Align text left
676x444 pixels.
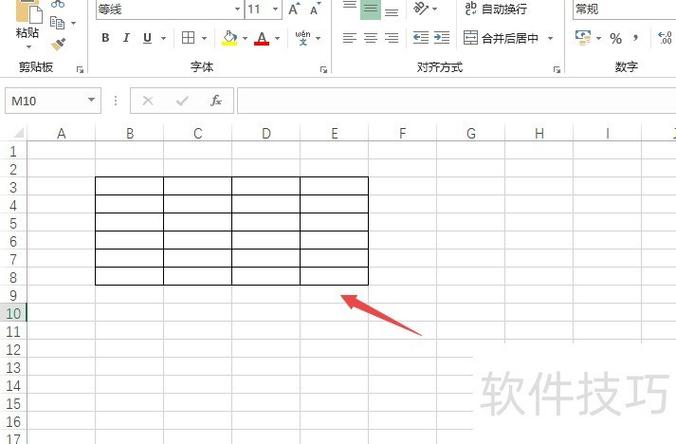(x=350, y=38)
